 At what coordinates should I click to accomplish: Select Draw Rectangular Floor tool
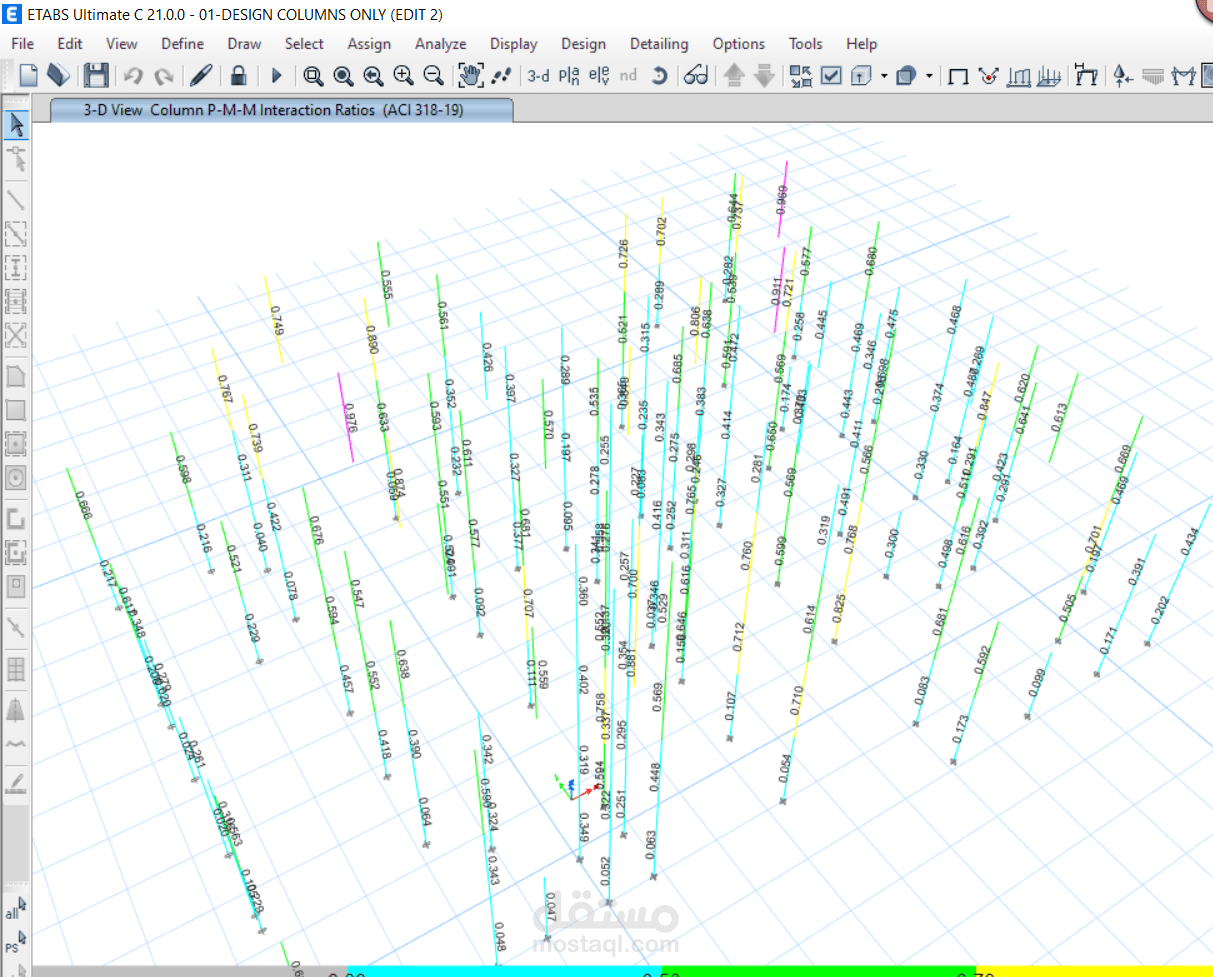point(16,410)
